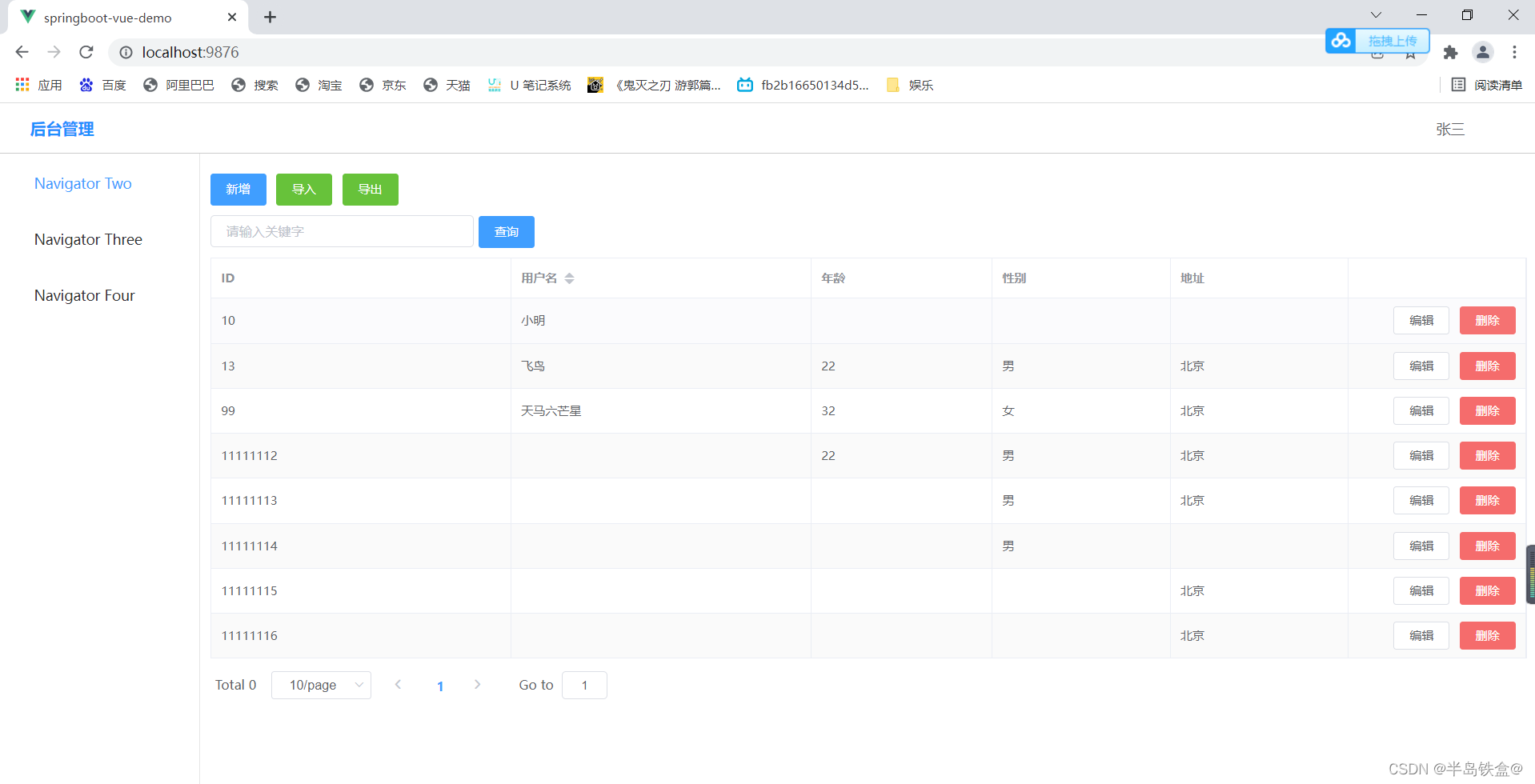Open the U 笔记系统 bookmark

coord(529,85)
